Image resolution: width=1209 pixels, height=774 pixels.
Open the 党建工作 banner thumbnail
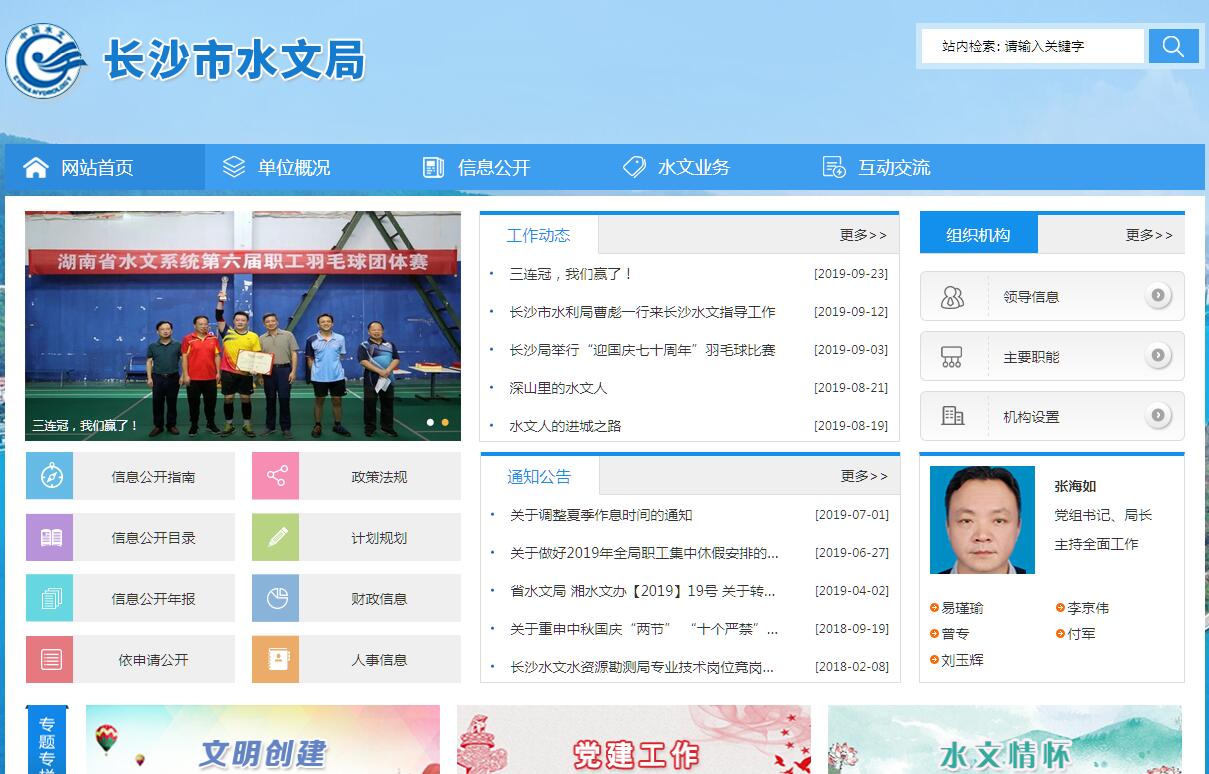pos(634,740)
